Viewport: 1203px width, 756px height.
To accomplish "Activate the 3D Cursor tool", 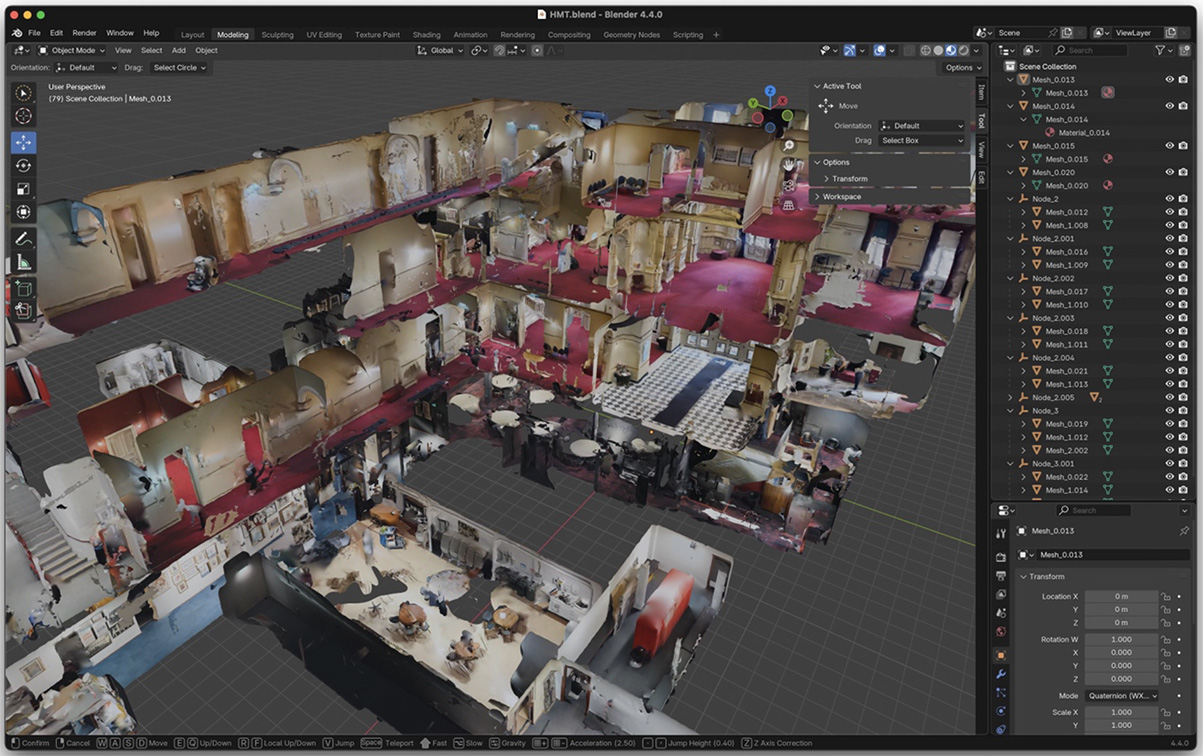I will point(24,116).
